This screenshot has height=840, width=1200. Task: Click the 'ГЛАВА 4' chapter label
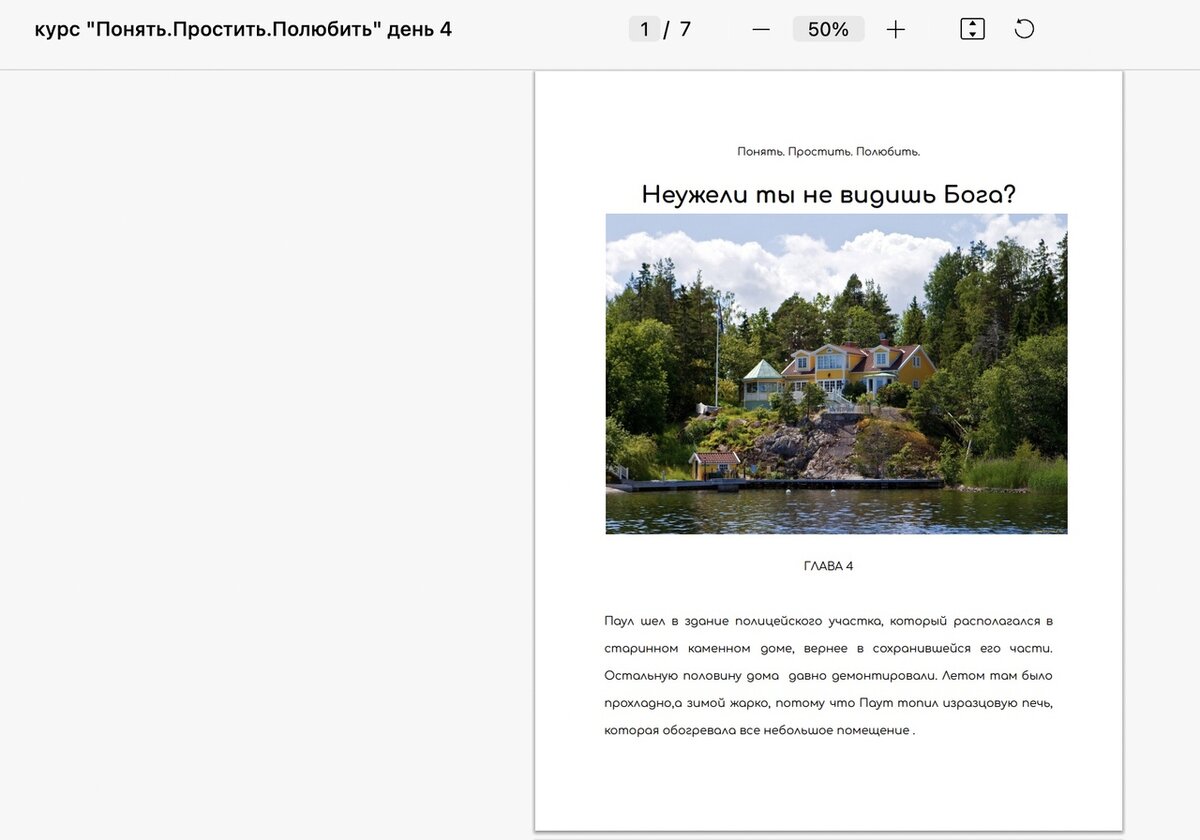point(828,566)
